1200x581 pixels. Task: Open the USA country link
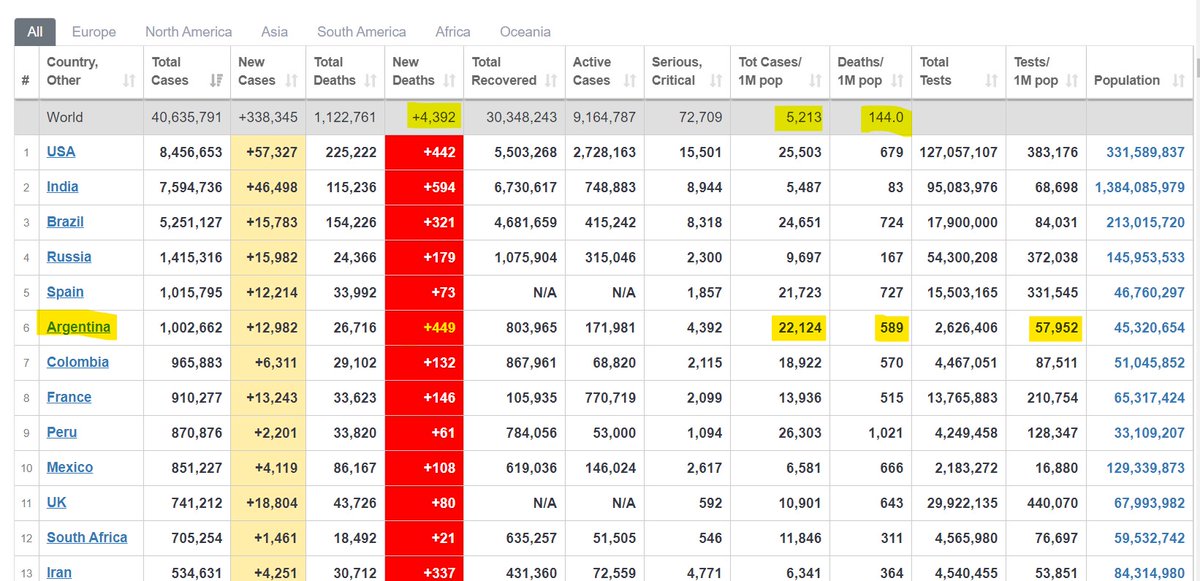(61, 152)
